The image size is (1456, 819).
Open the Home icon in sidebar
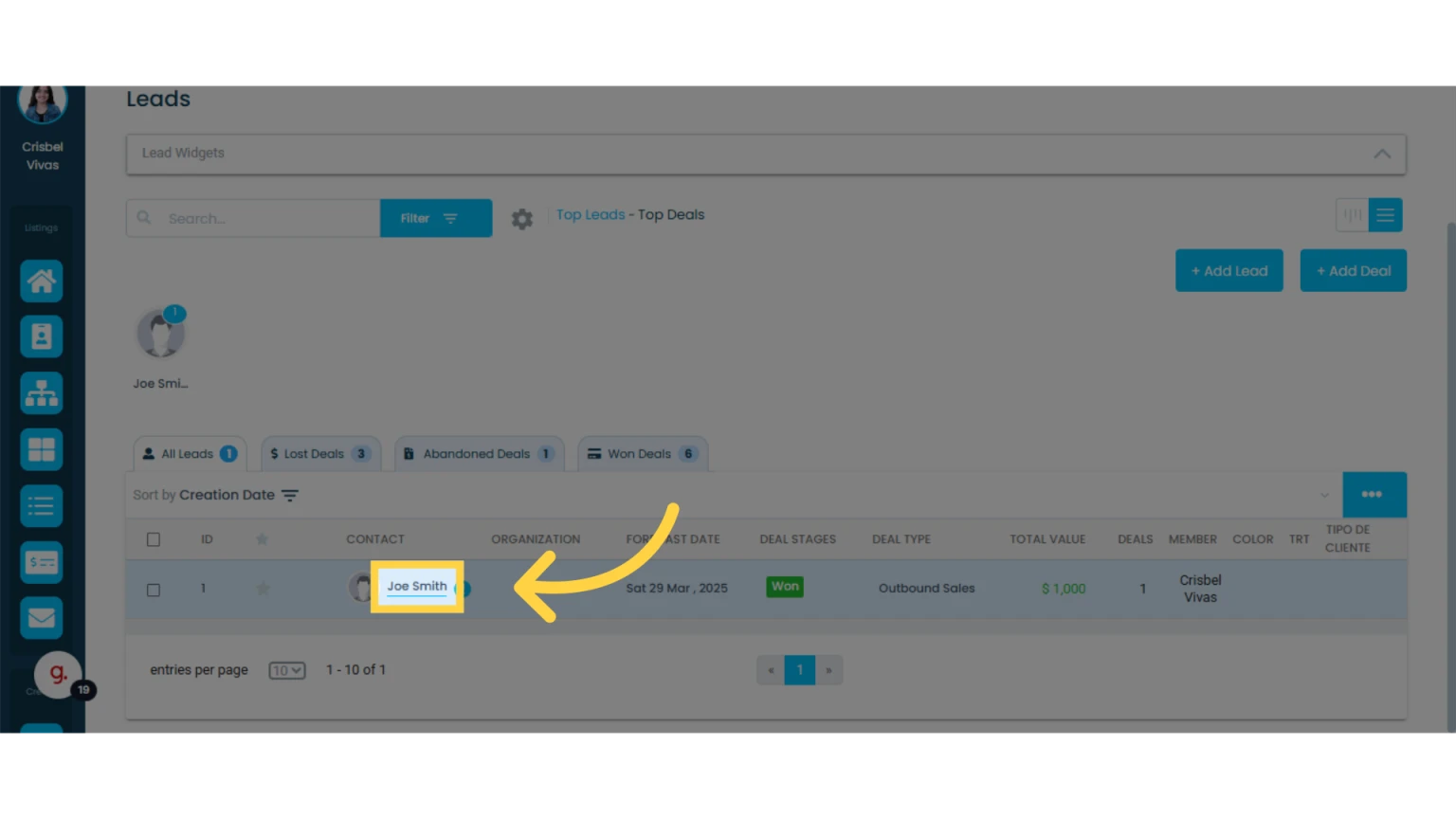tap(42, 282)
